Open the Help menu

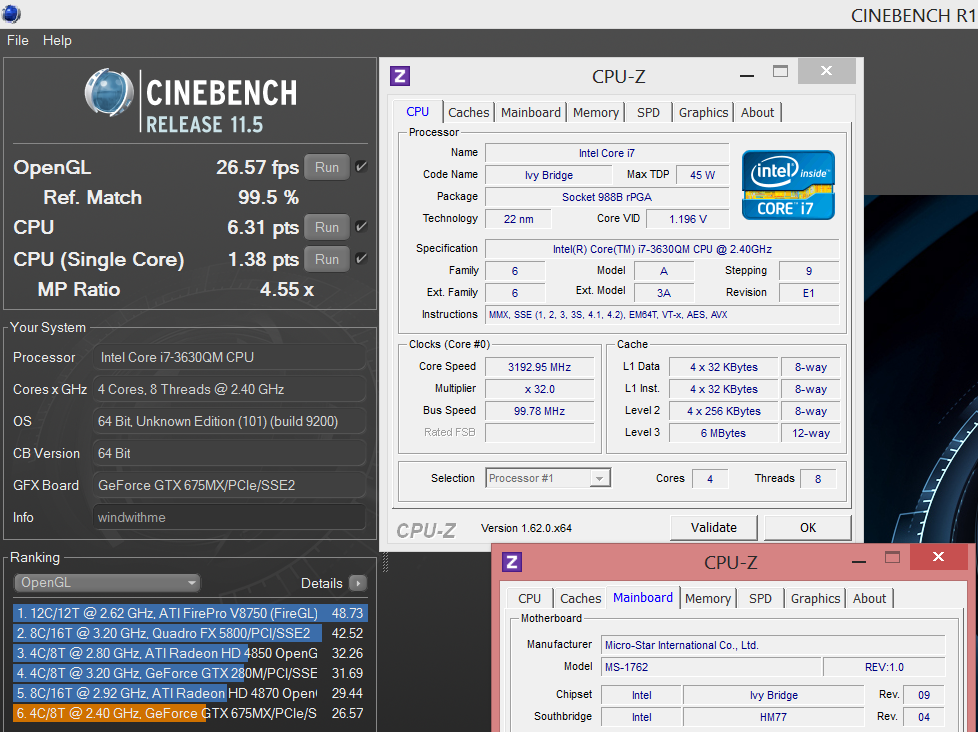[x=57, y=40]
